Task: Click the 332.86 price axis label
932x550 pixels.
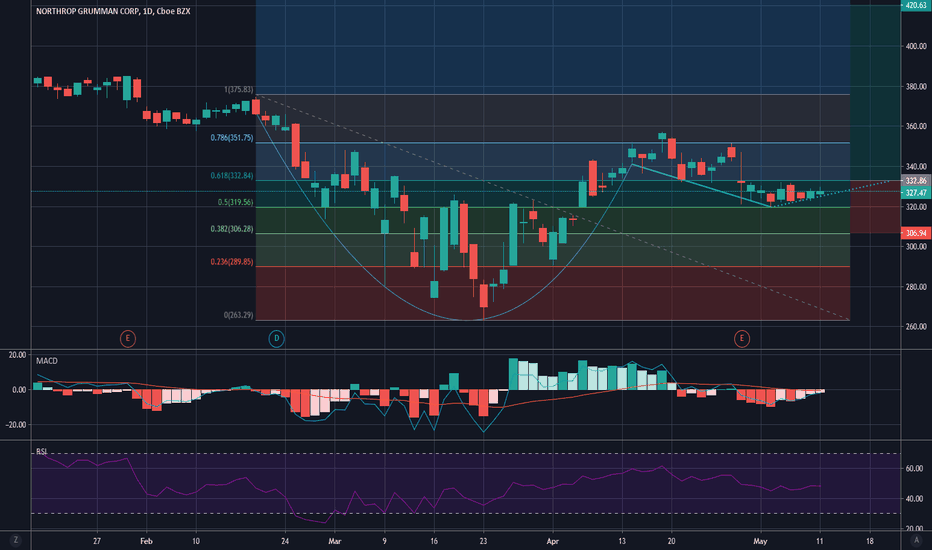Action: 915,181
